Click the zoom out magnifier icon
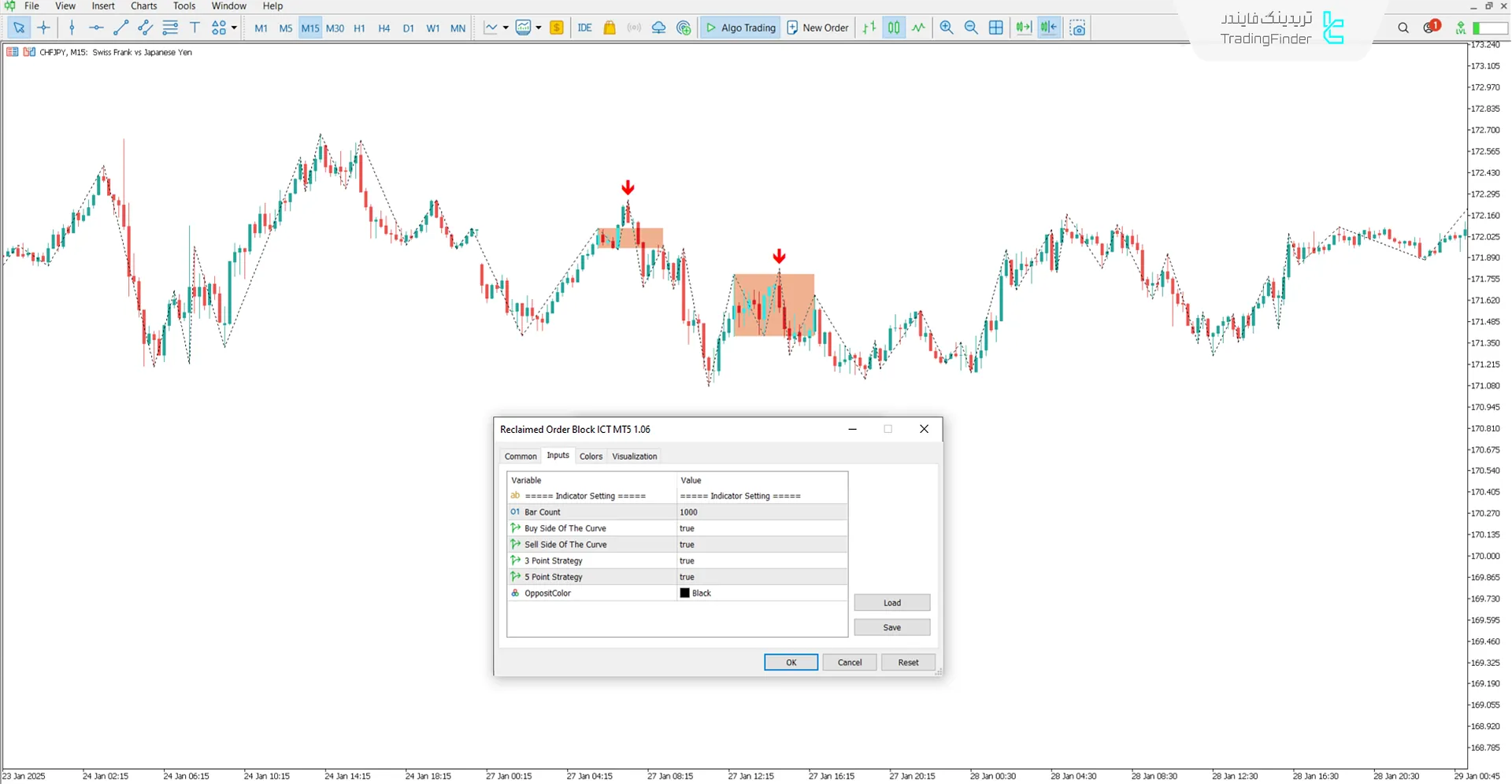The height and width of the screenshot is (784, 1512). [x=971, y=28]
